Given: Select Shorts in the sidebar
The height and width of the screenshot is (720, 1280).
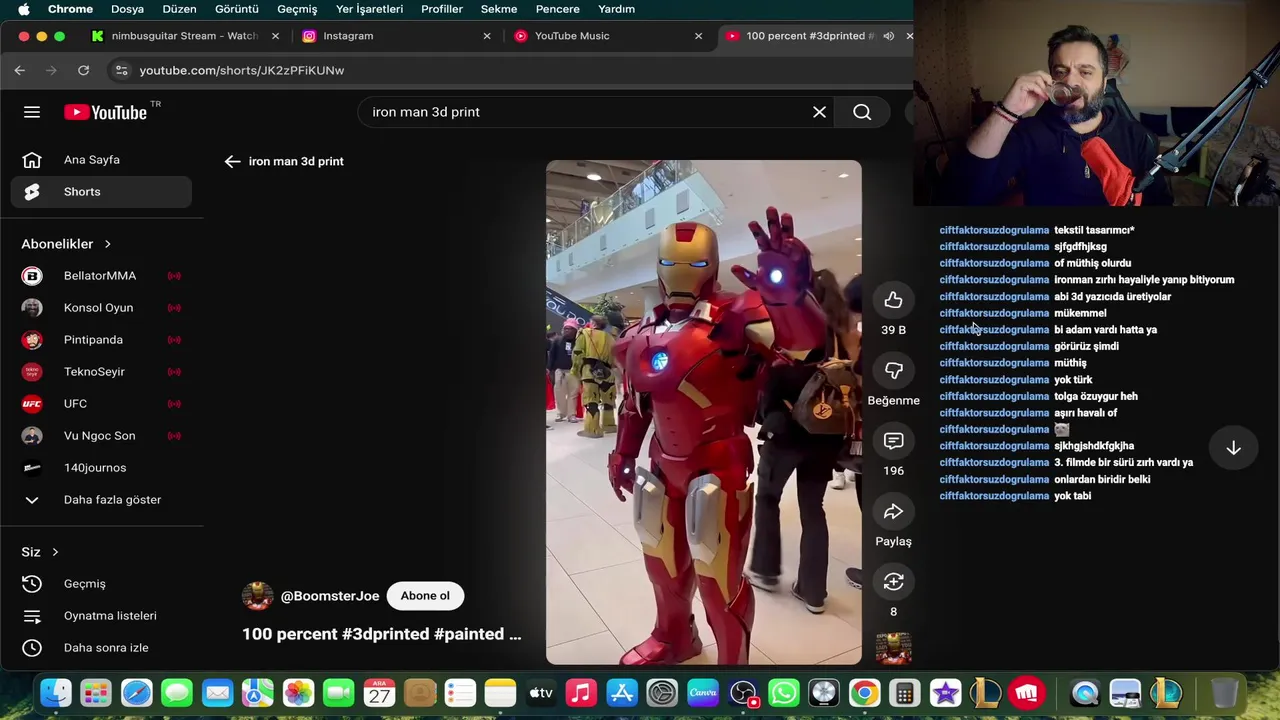Looking at the screenshot, I should [x=101, y=192].
